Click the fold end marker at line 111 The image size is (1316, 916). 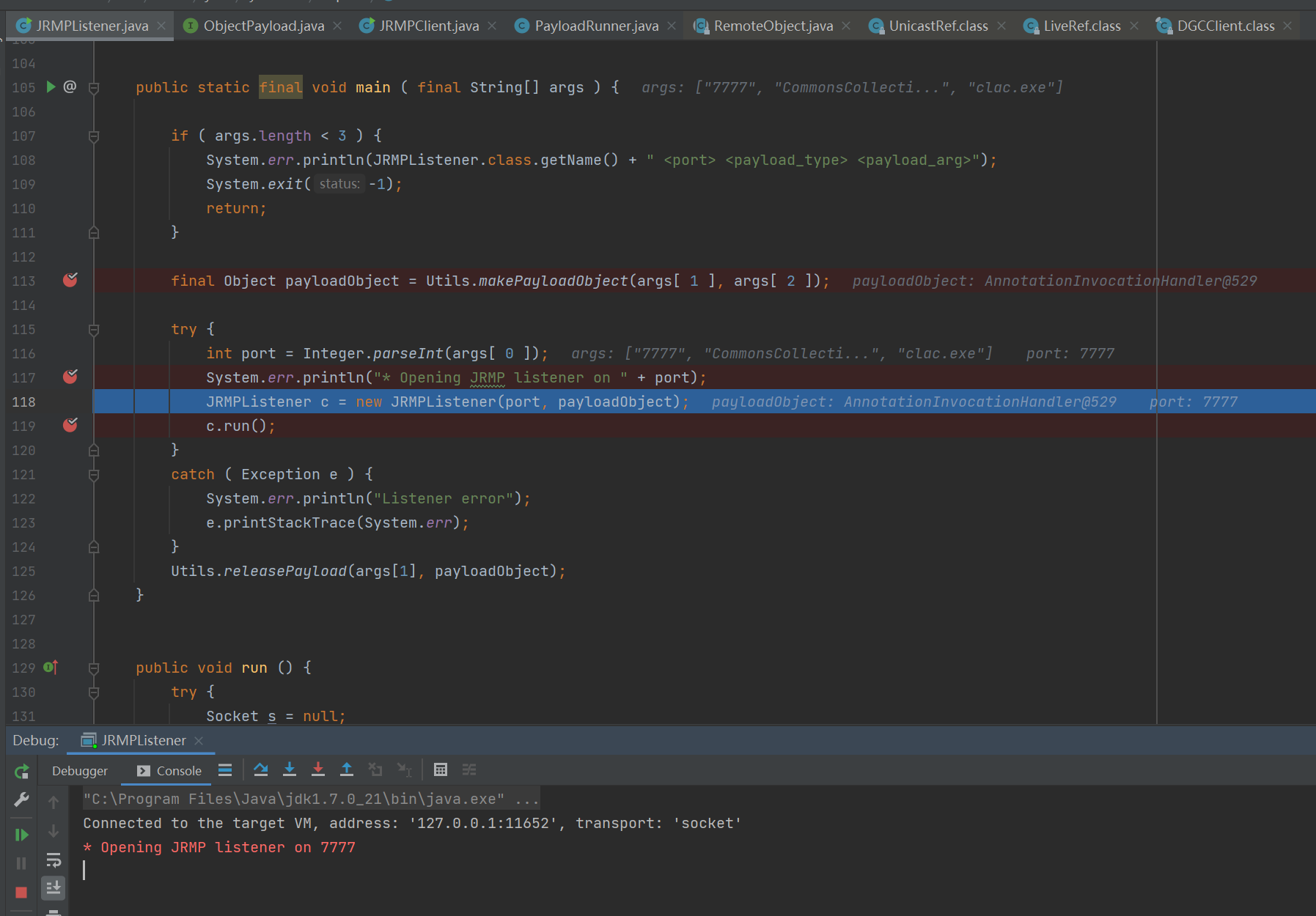(94, 232)
